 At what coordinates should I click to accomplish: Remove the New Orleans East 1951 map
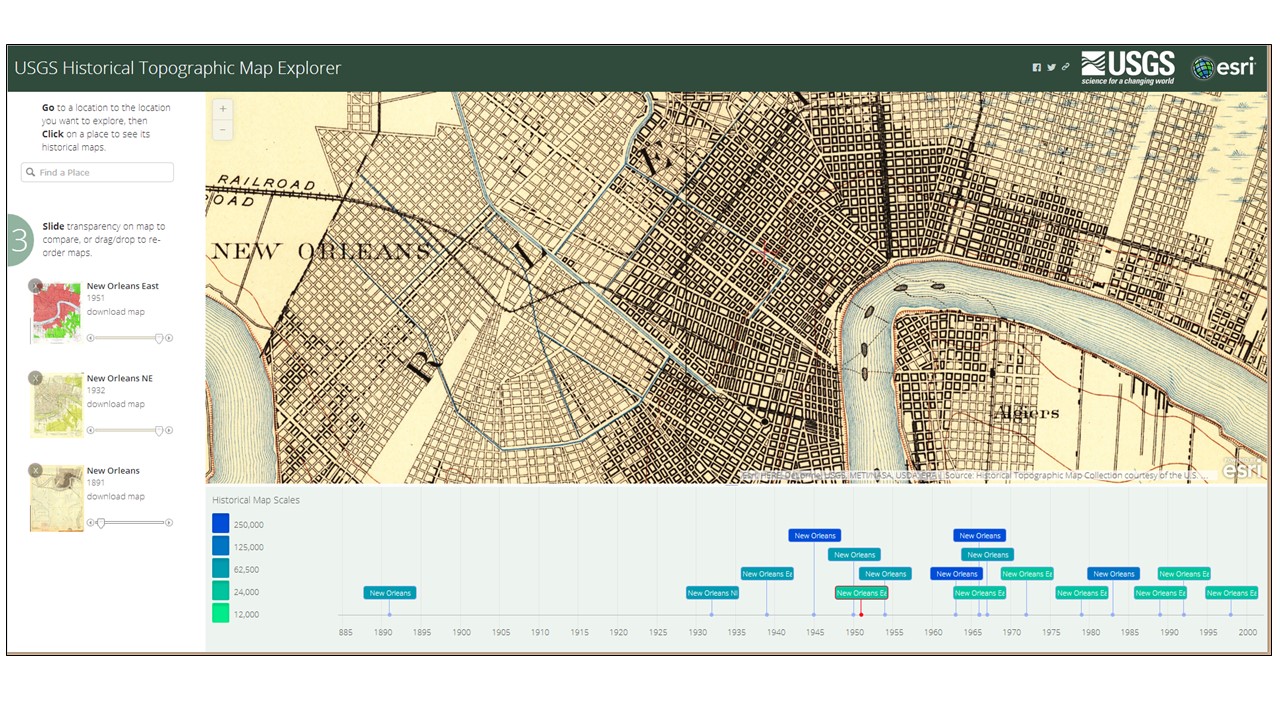pyautogui.click(x=36, y=286)
